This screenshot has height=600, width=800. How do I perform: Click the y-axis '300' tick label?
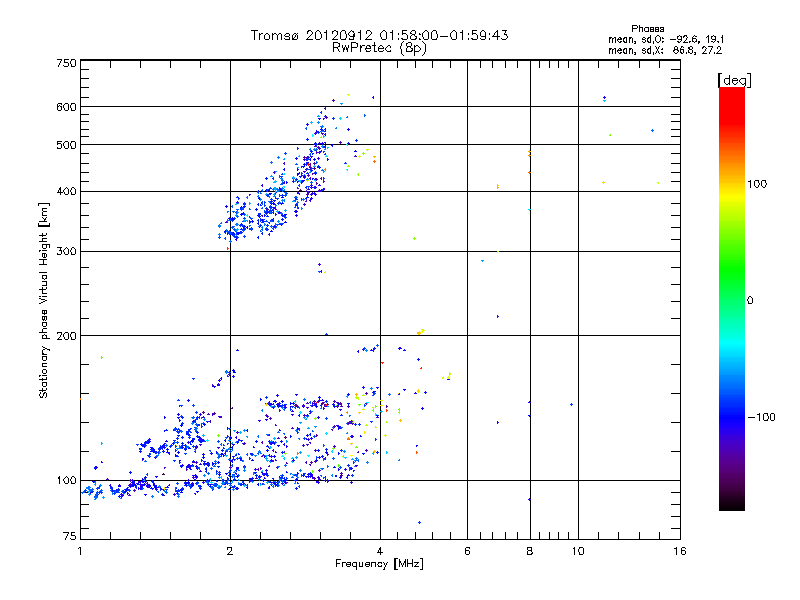click(x=66, y=251)
